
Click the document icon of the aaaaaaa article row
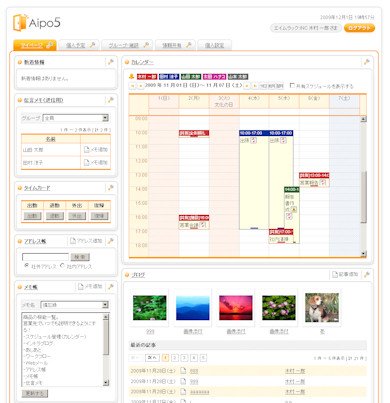(183, 392)
